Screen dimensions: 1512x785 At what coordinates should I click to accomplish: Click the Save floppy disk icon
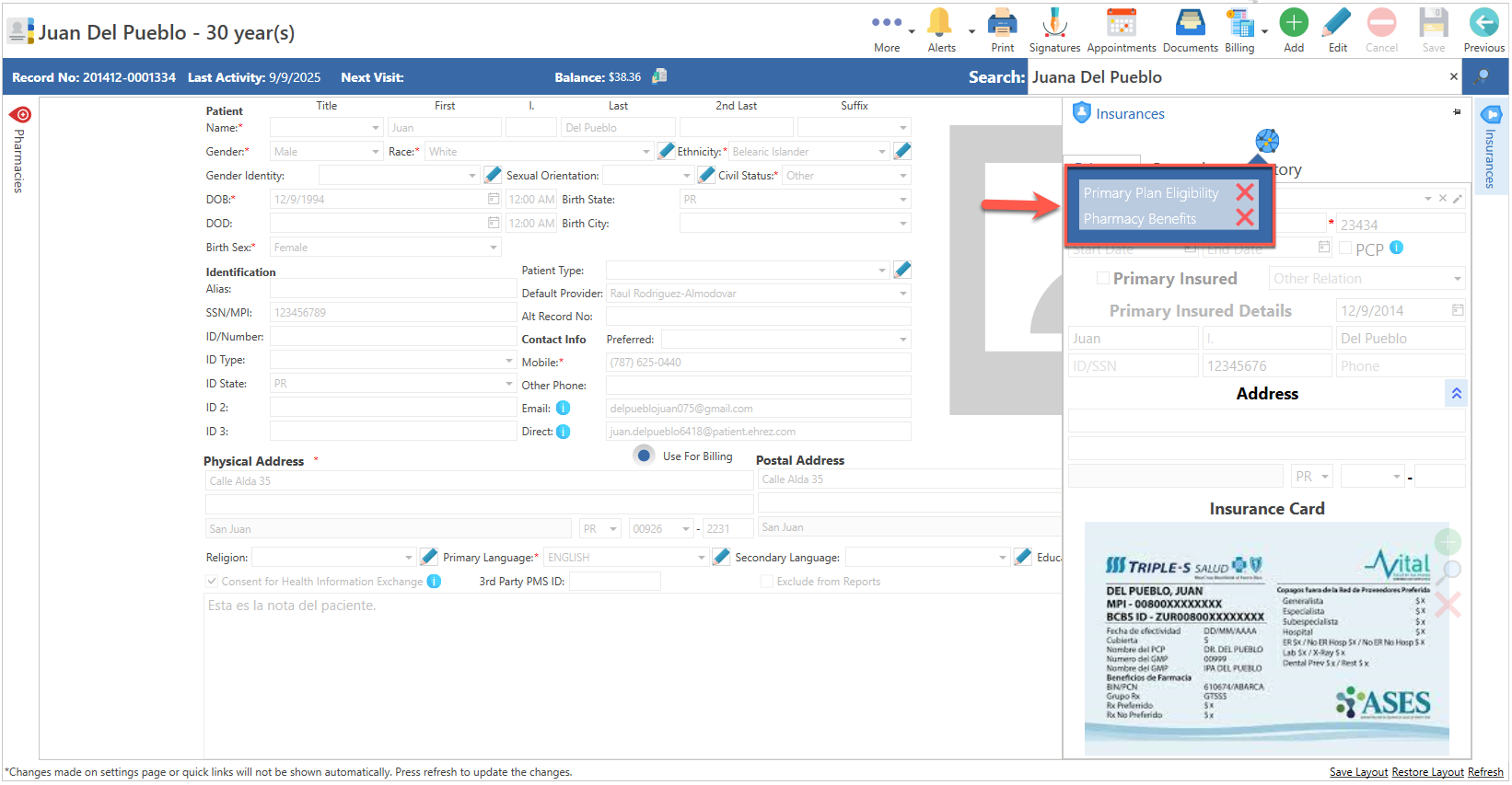click(x=1433, y=30)
